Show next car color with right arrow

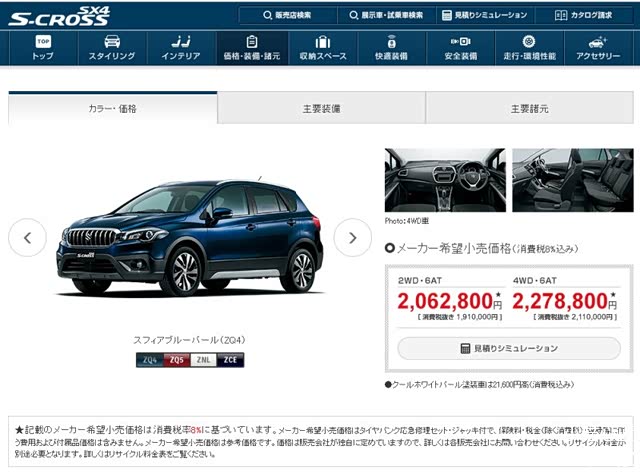coord(353,238)
